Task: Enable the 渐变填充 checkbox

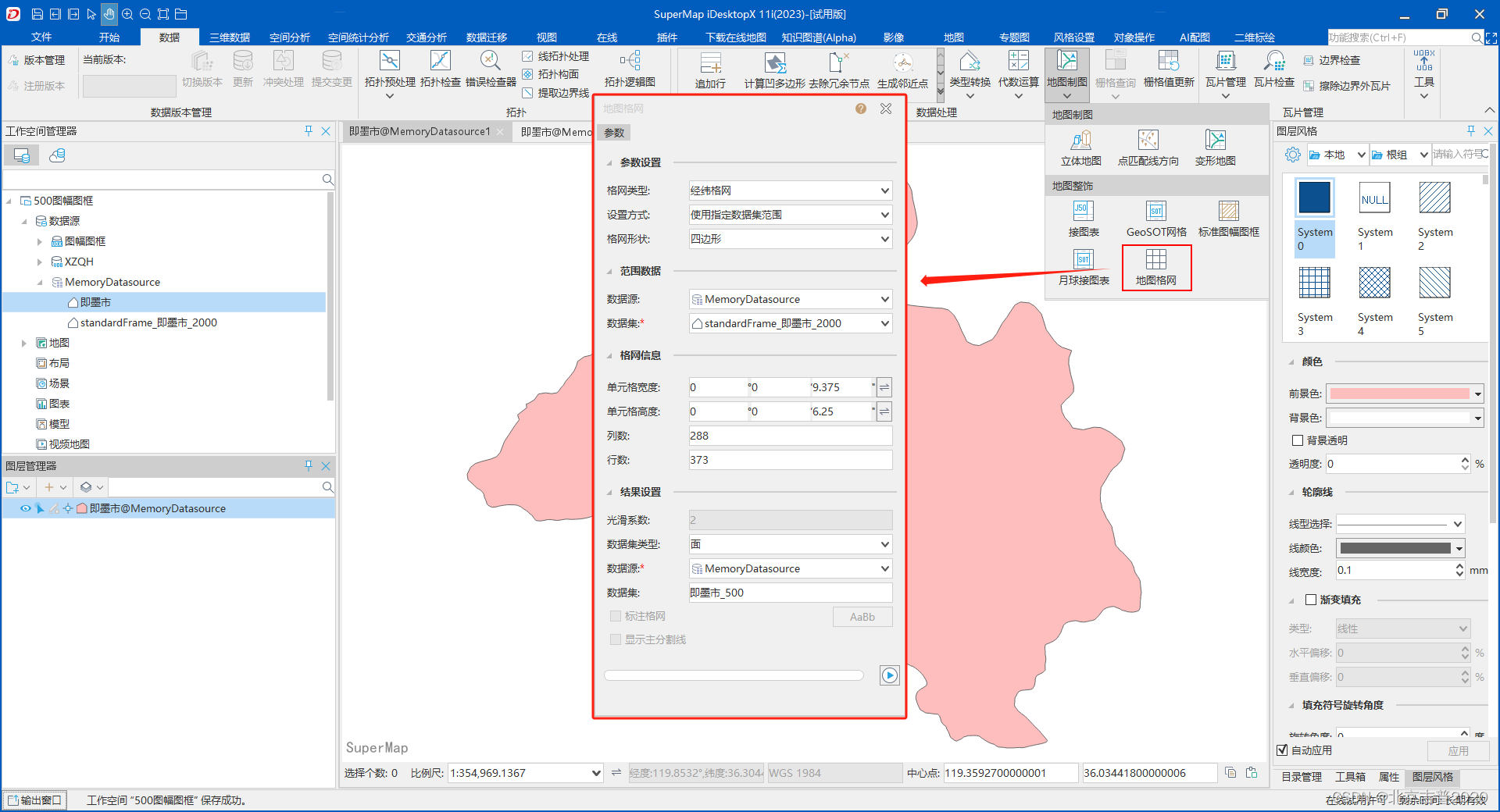Action: pyautogui.click(x=1311, y=600)
